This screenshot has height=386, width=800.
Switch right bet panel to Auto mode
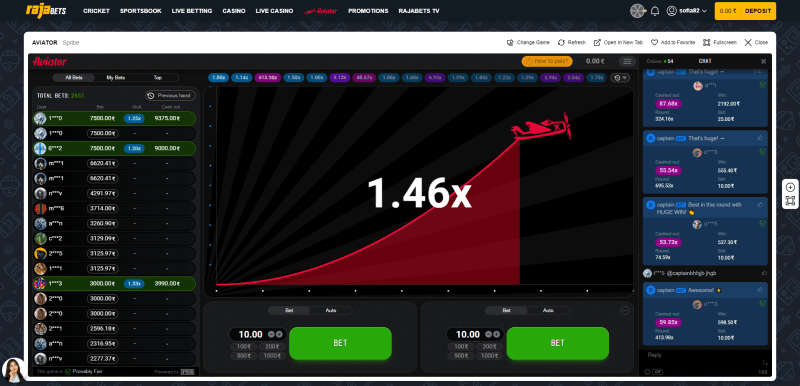548,311
